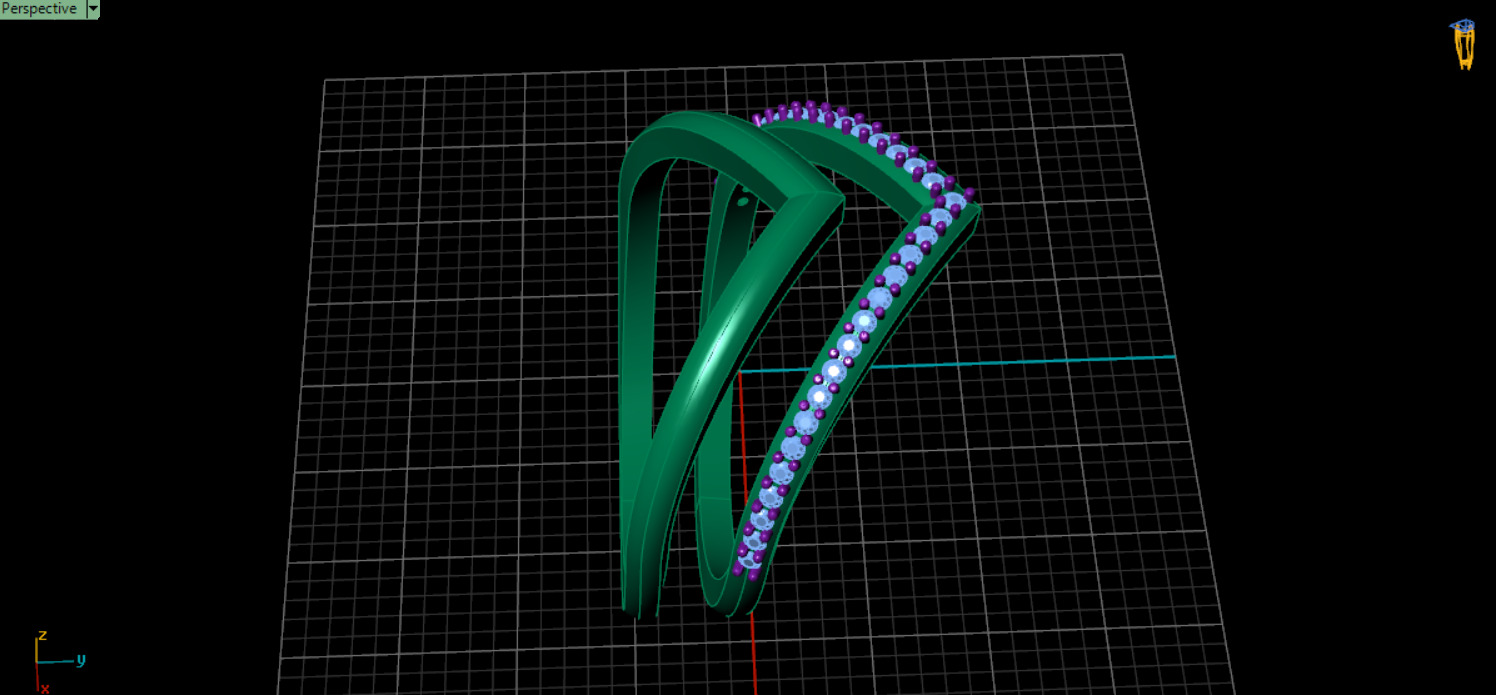Screen dimensions: 1496x695
Task: Open the Perspective viewport dropdown arrow
Action: tap(93, 9)
